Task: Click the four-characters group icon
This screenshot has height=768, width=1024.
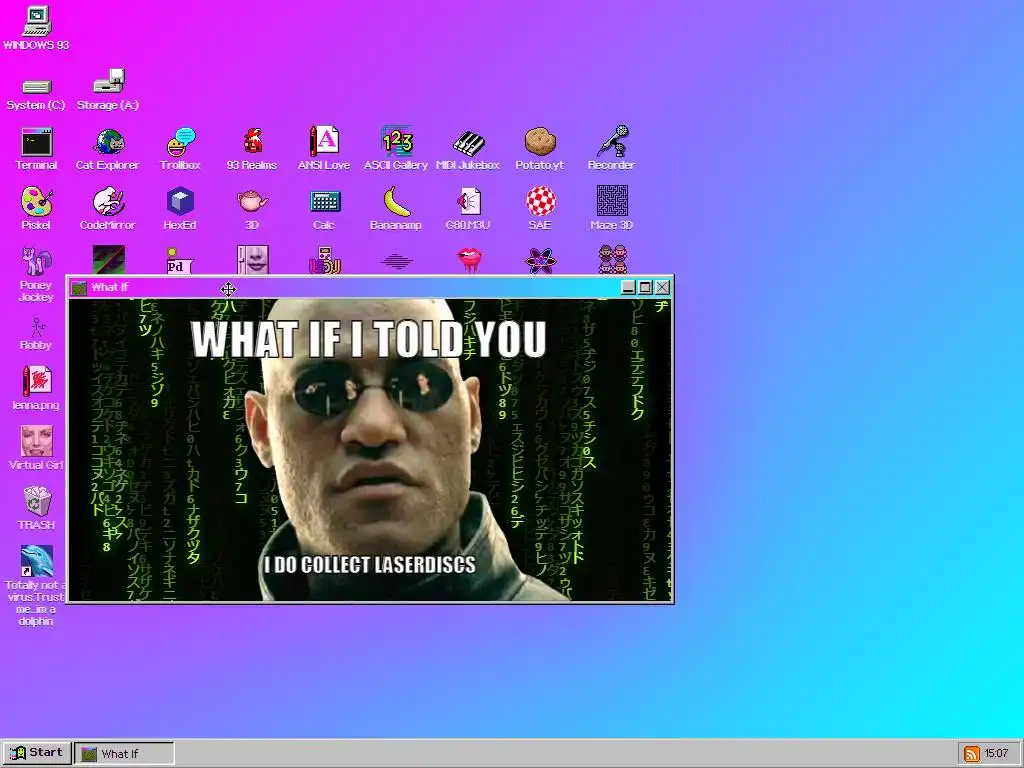Action: point(612,259)
